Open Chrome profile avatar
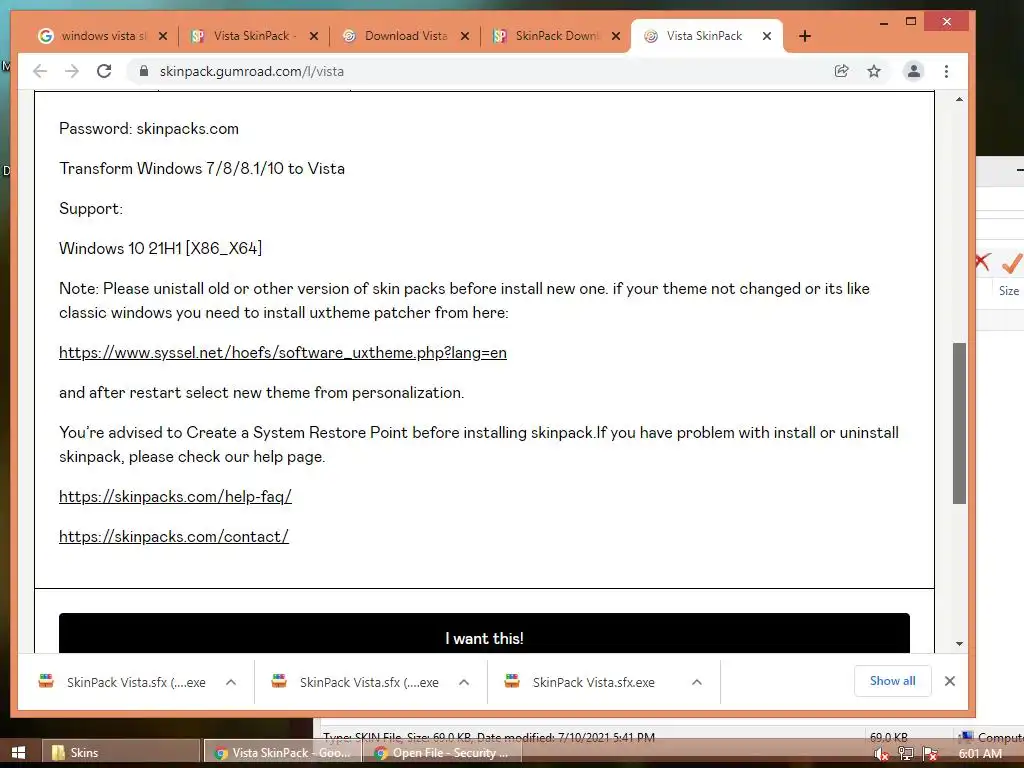Screen dimensions: 1024x768 click(914, 71)
